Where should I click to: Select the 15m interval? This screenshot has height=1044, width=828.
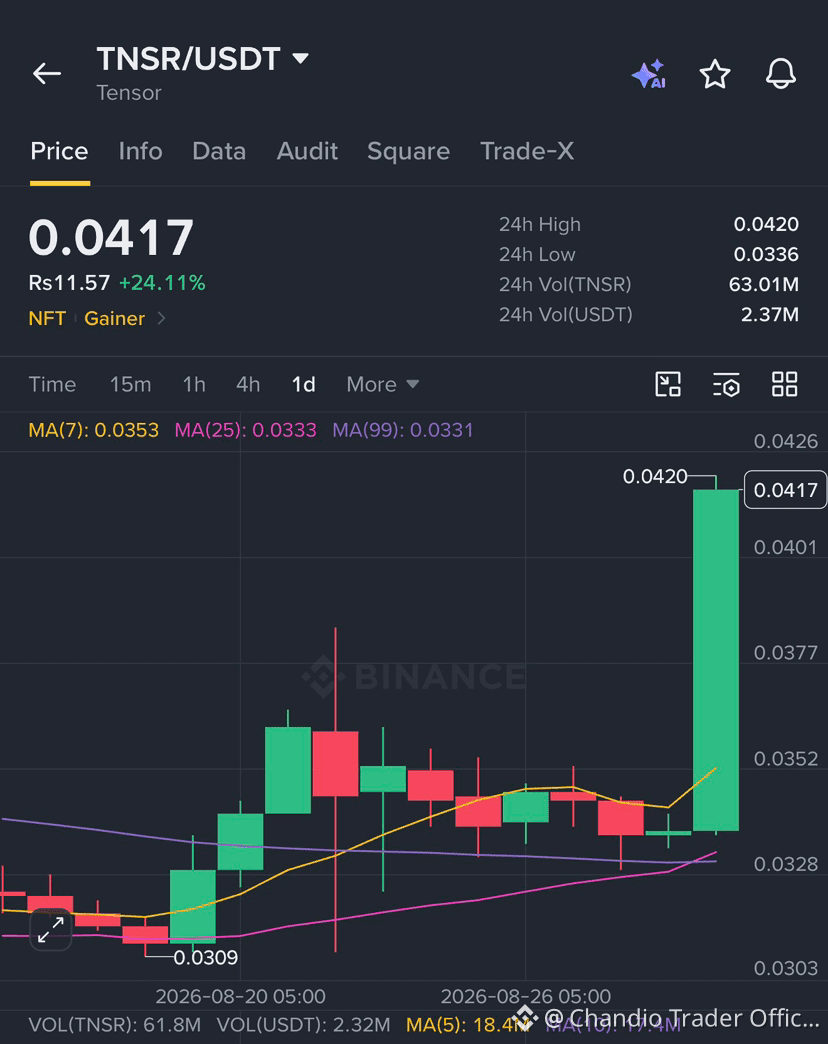click(x=130, y=384)
